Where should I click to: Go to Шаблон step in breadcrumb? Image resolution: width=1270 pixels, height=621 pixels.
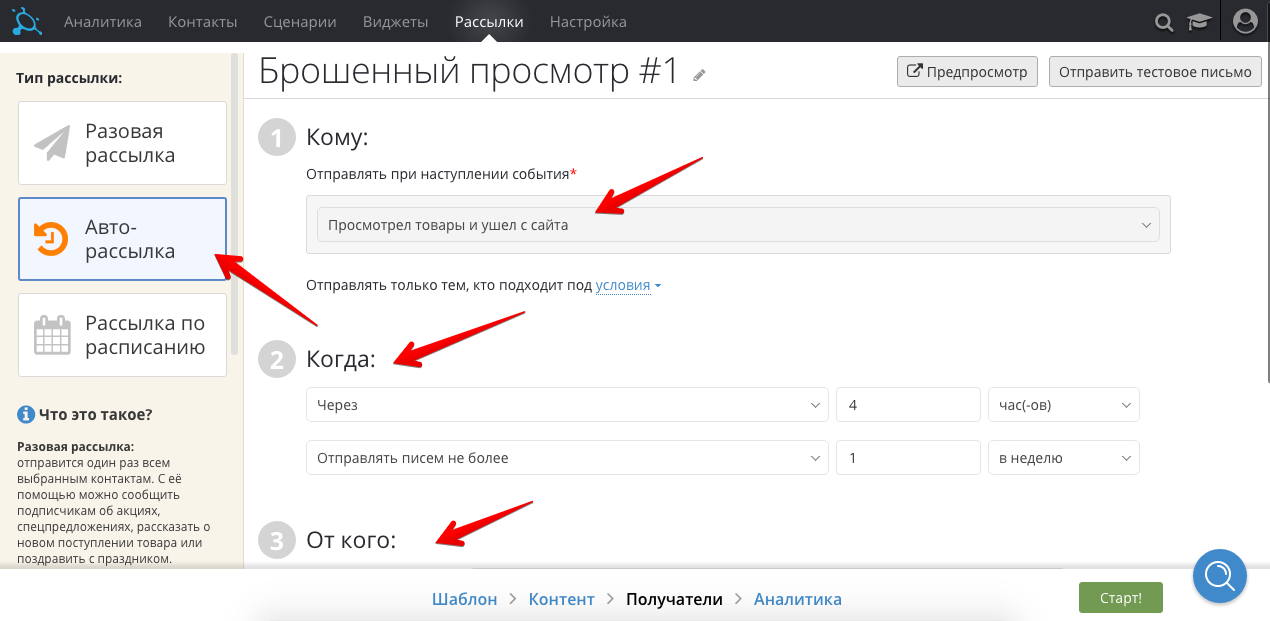pyautogui.click(x=464, y=599)
